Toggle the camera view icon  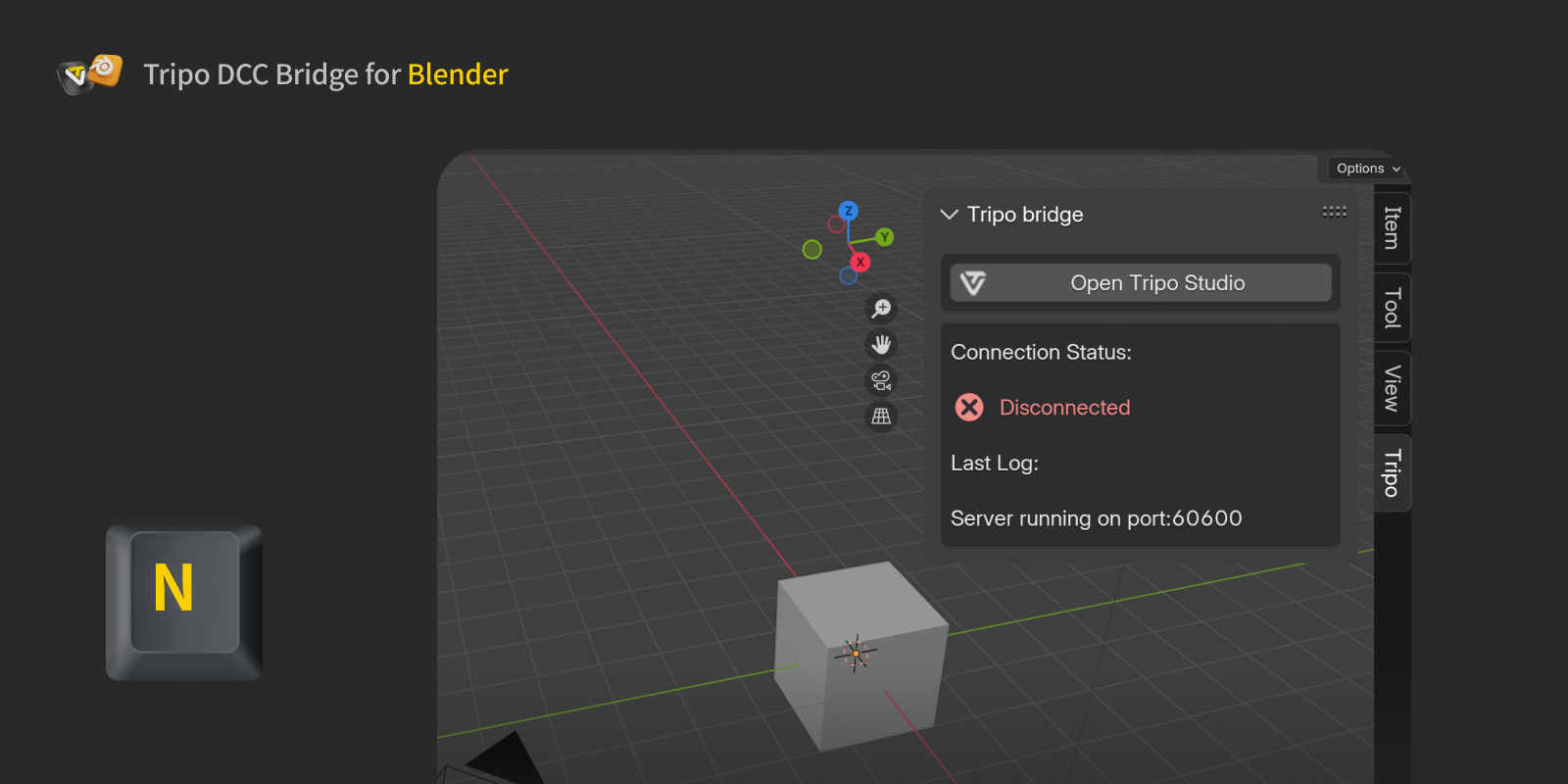point(881,380)
